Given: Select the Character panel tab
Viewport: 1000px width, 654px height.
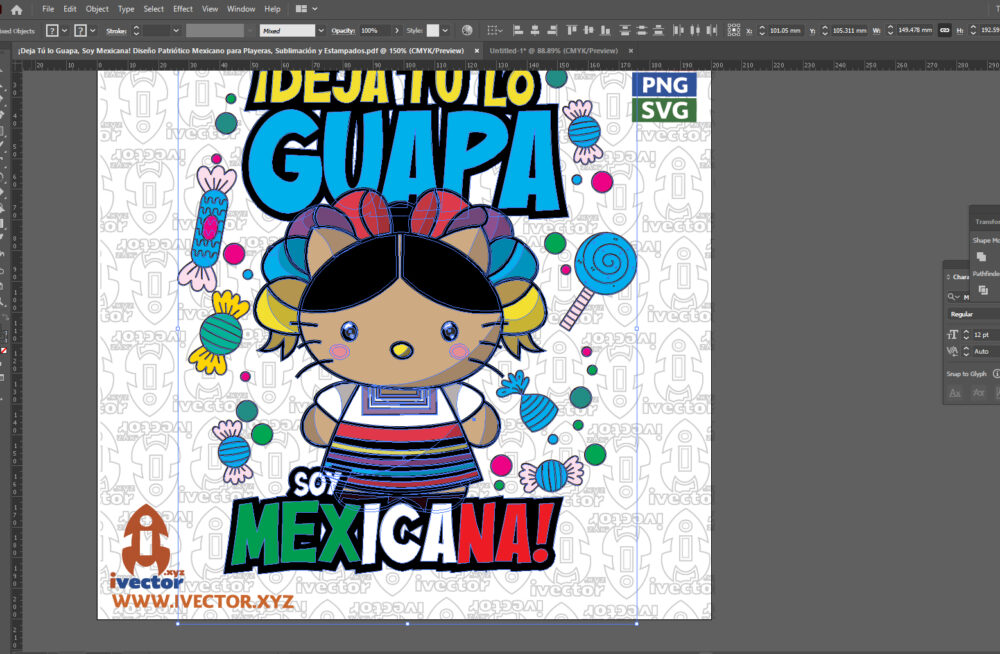Looking at the screenshot, I should [x=960, y=277].
